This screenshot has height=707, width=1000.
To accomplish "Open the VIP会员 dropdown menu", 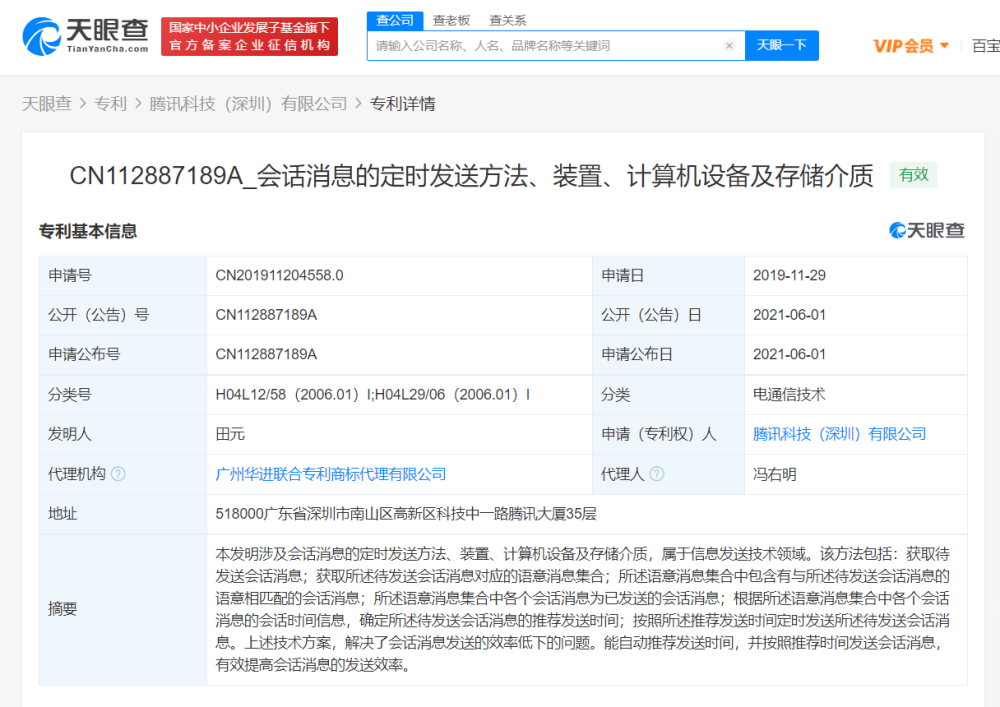I will [910, 46].
